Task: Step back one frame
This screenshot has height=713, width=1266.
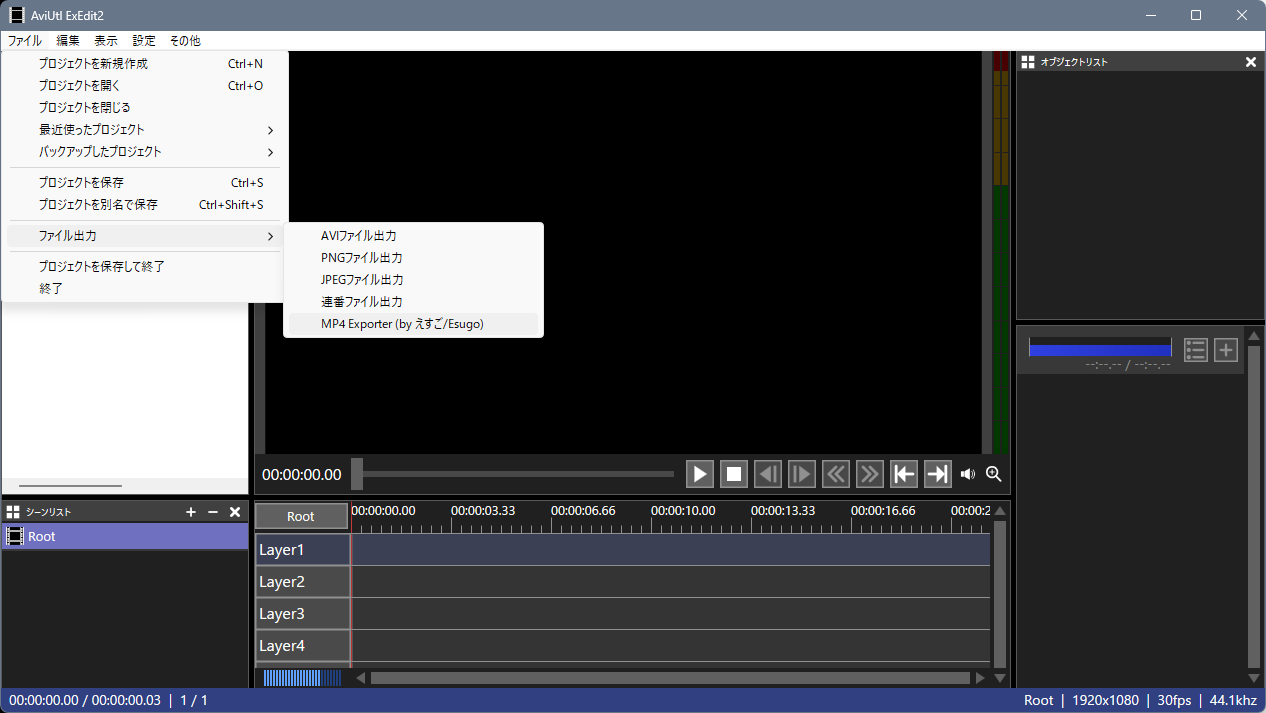Action: click(x=768, y=474)
